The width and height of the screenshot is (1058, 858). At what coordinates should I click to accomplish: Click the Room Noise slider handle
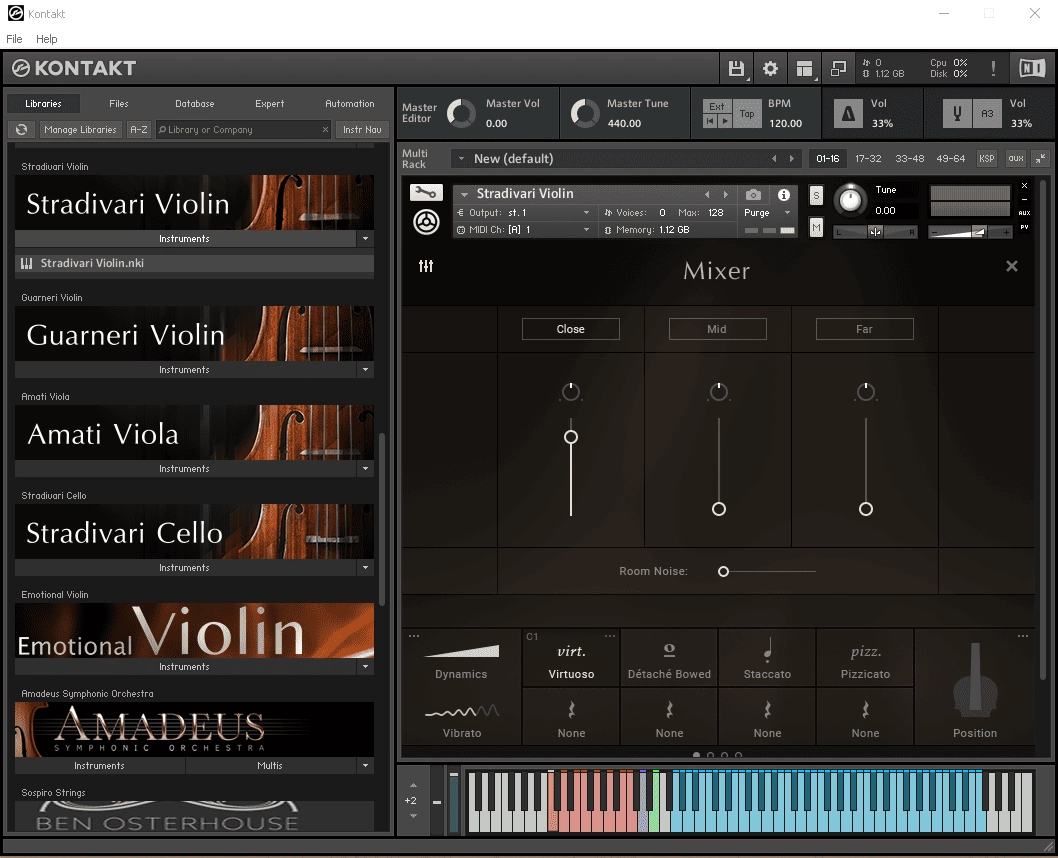pos(723,571)
